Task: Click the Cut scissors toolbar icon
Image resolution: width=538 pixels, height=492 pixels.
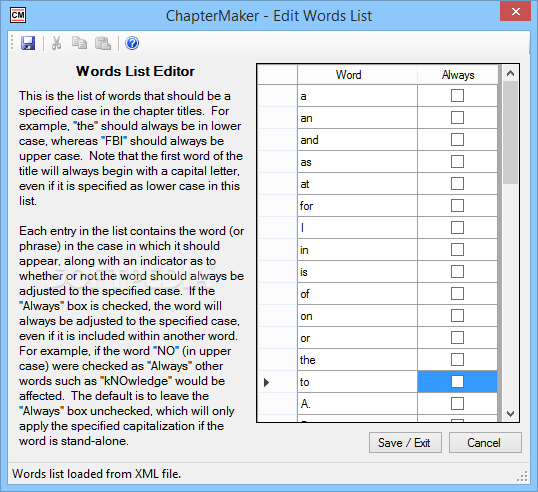Action: pos(57,44)
